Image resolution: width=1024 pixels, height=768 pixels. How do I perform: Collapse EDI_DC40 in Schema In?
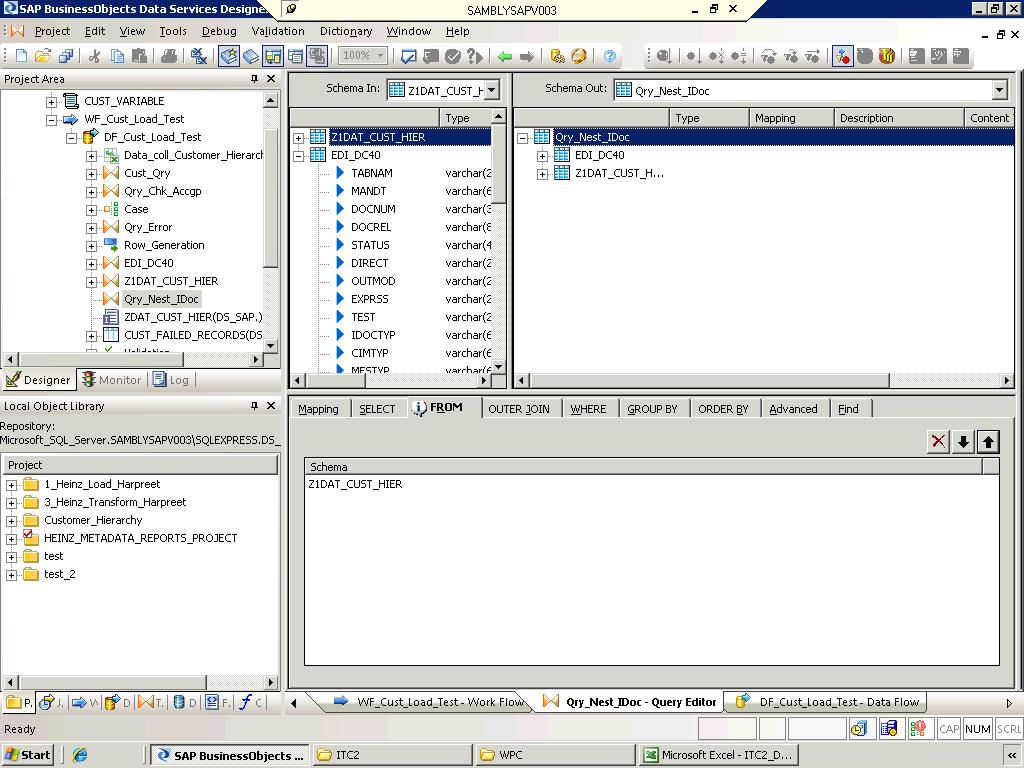[x=298, y=156]
